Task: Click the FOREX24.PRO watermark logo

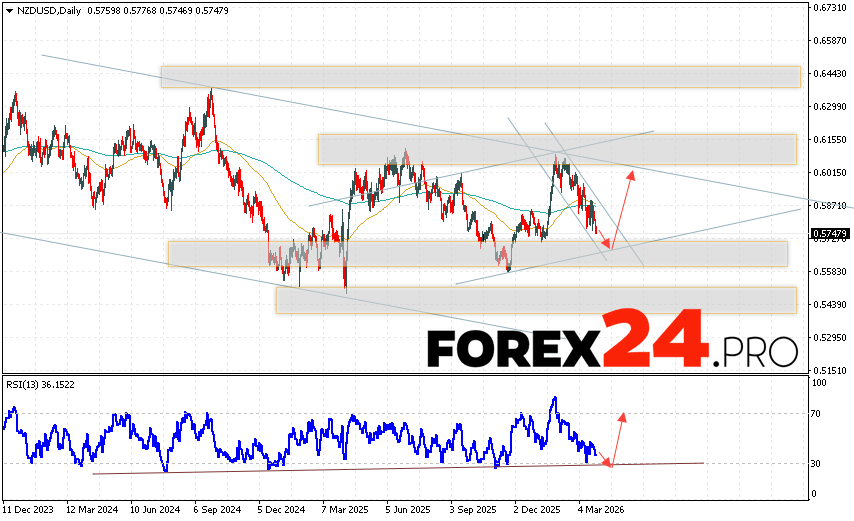Action: point(612,345)
